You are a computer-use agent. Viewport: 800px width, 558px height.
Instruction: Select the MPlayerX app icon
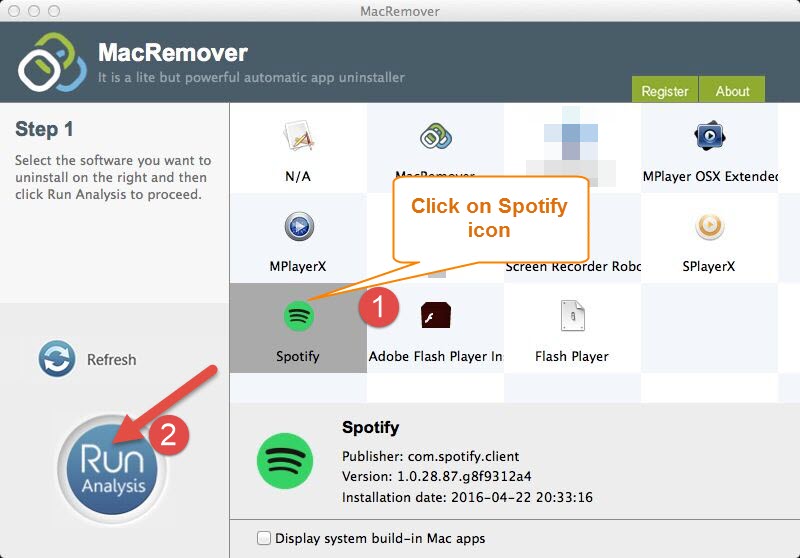(x=299, y=226)
